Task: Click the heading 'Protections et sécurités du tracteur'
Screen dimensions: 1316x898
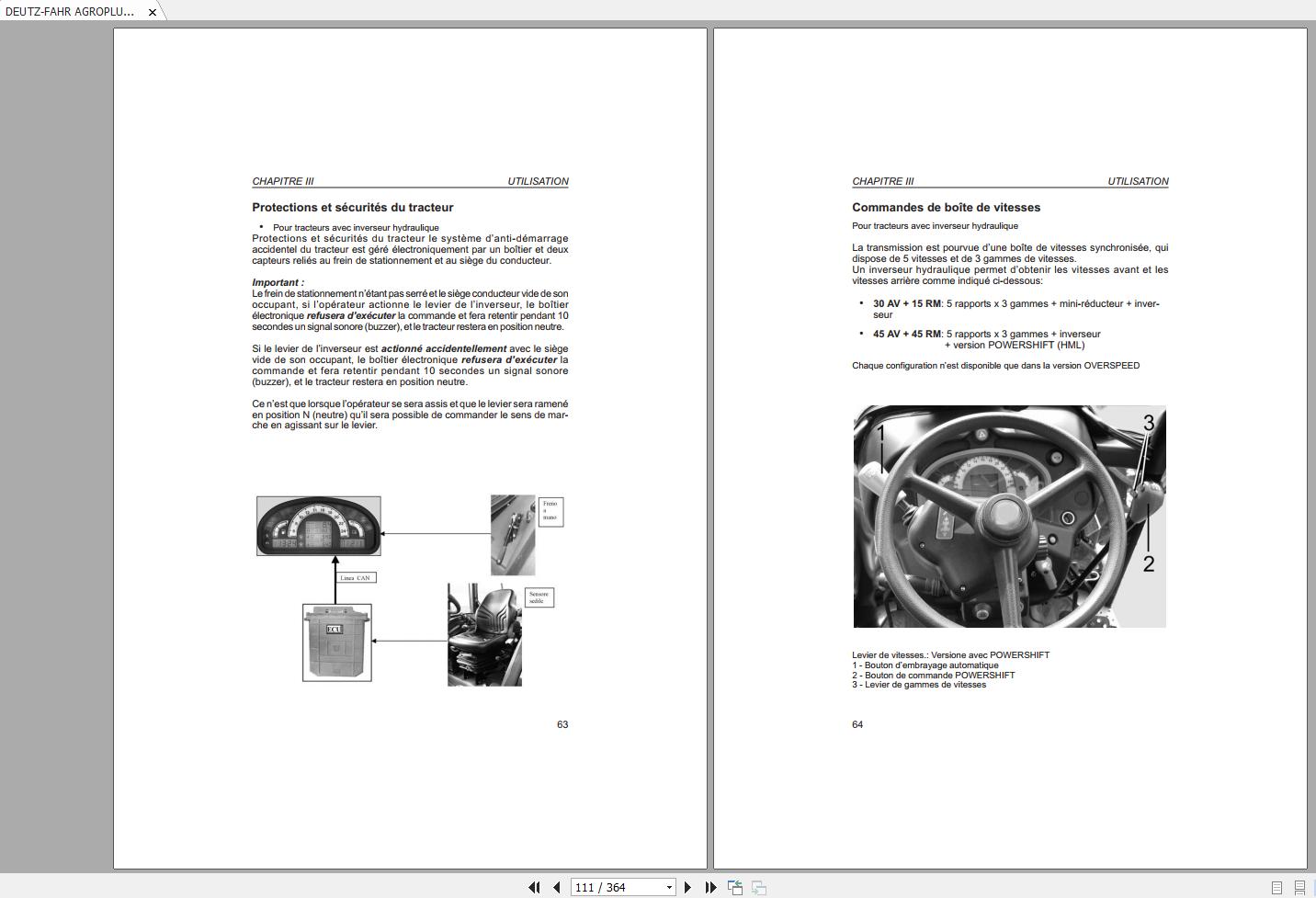Action: tap(352, 208)
